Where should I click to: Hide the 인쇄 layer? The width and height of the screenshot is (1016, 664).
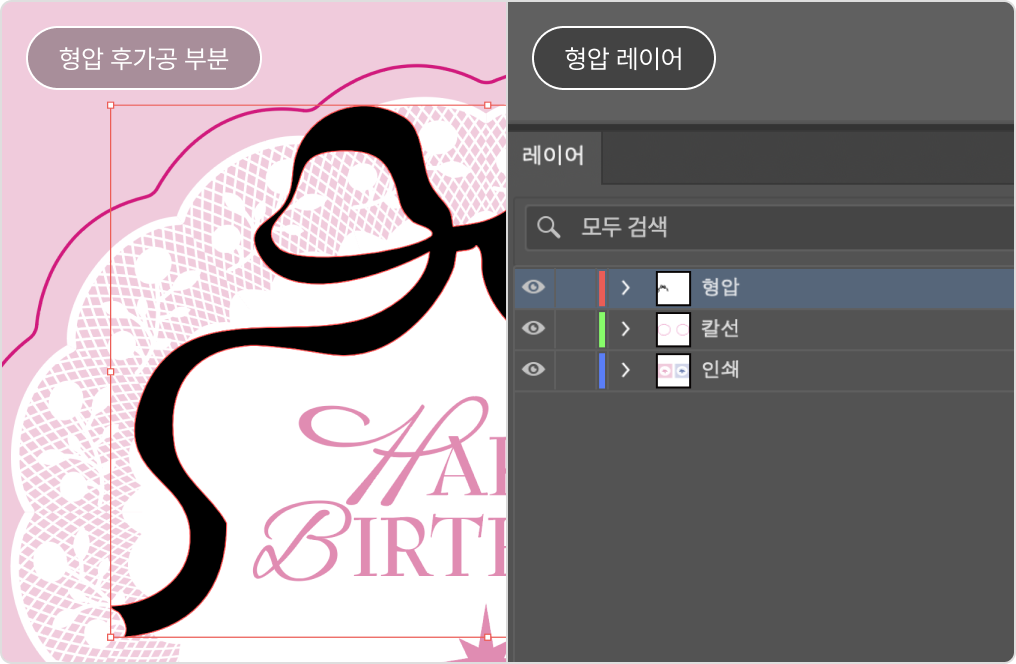pos(535,370)
